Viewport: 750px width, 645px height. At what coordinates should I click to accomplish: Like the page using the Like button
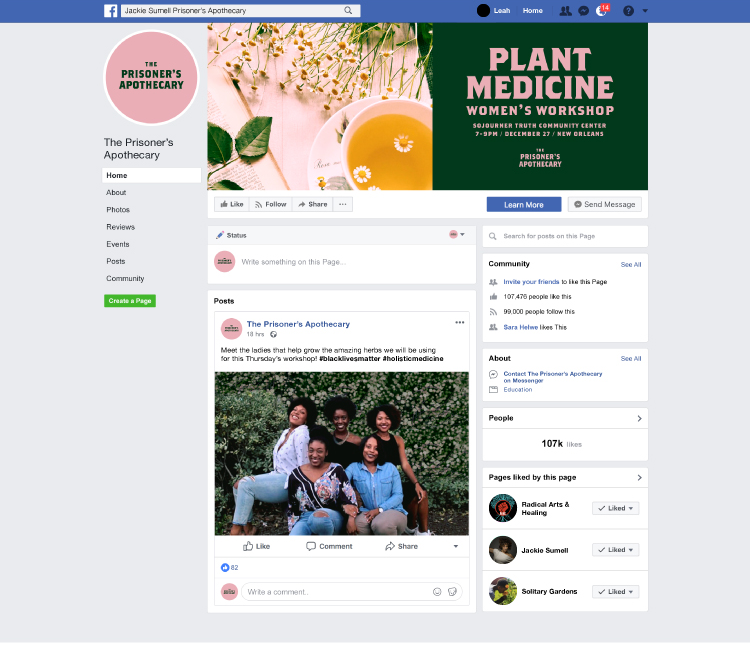[232, 204]
